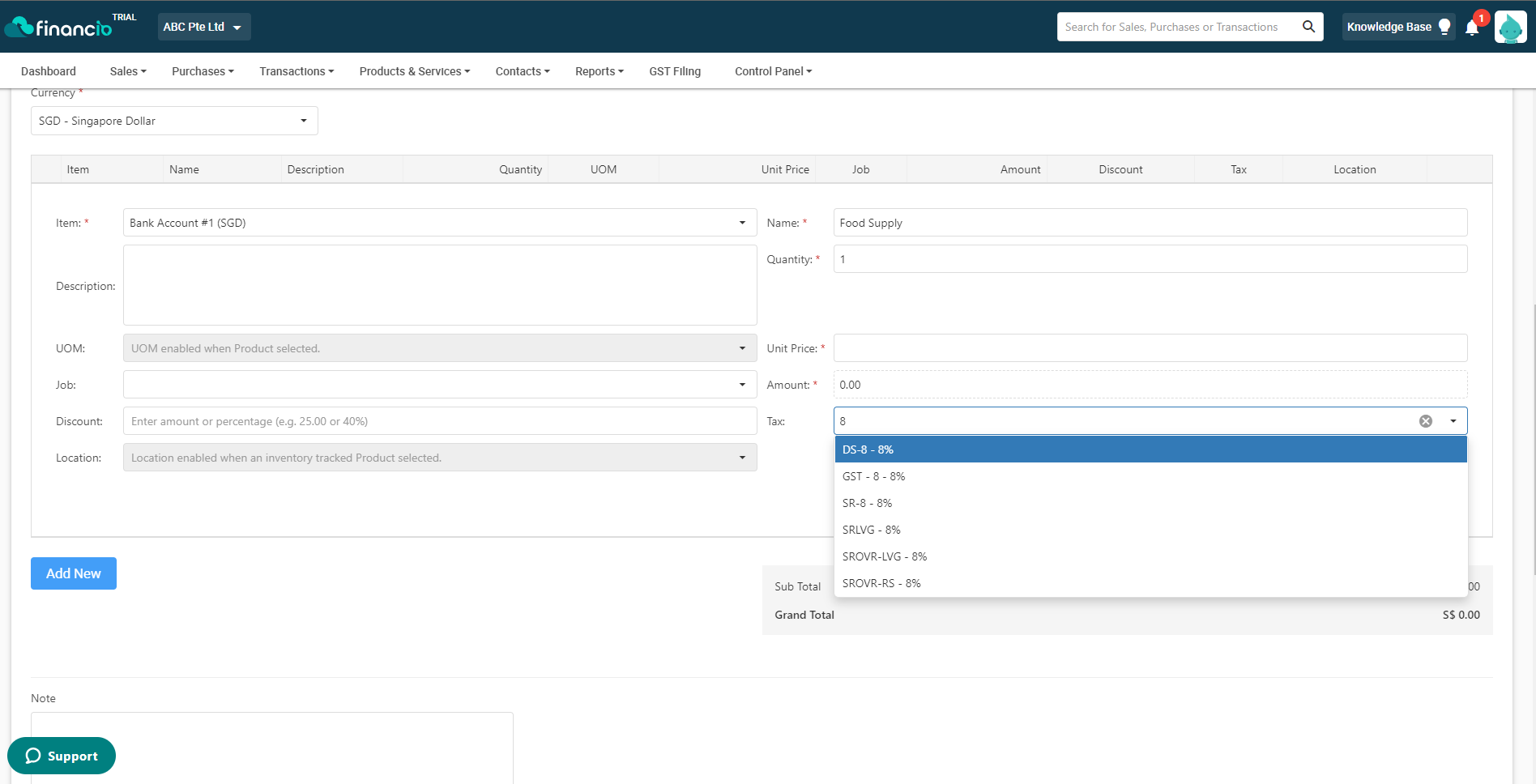
Task: Open the Job dropdown arrow
Action: click(742, 385)
